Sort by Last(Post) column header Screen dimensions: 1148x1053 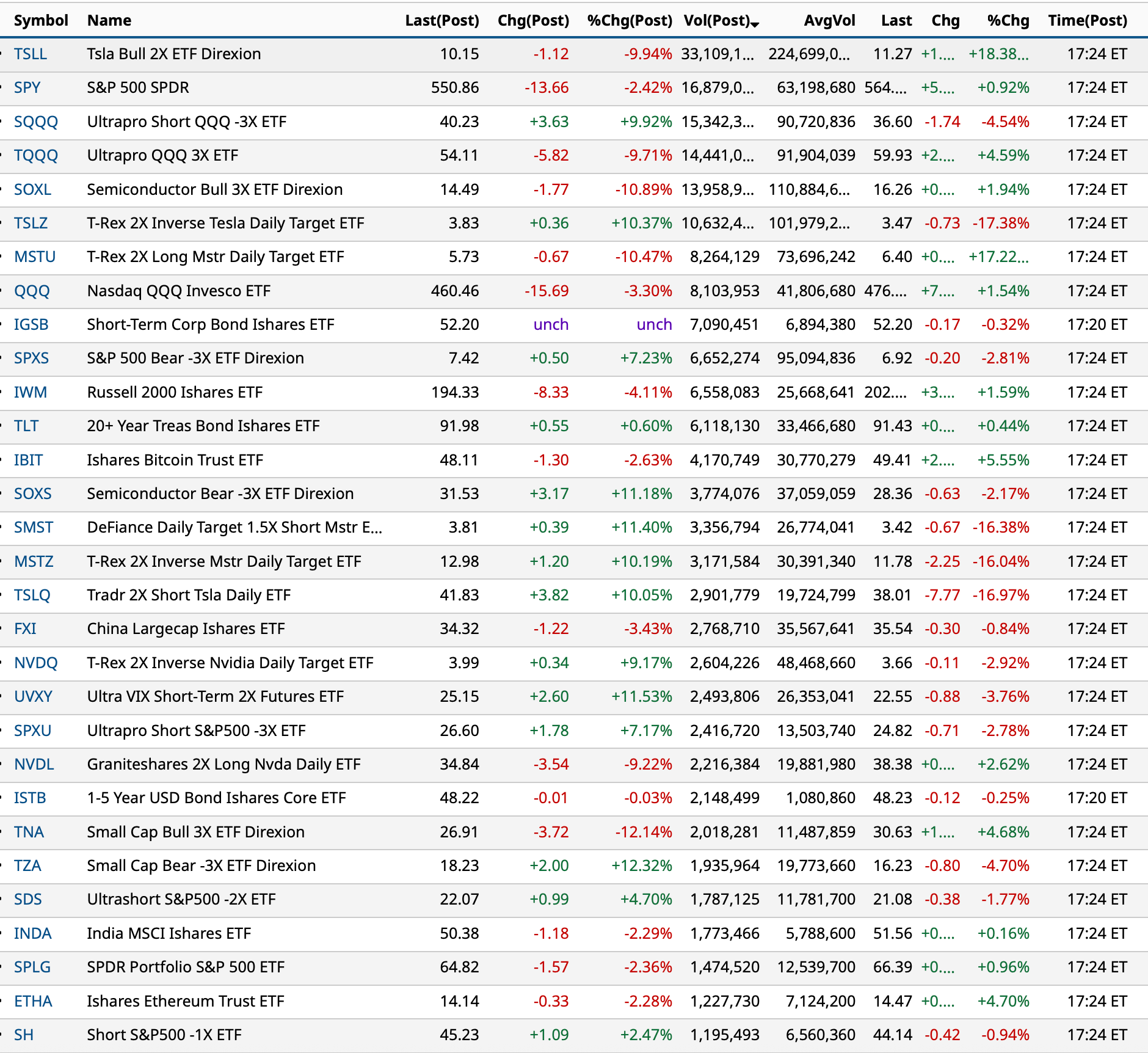[x=441, y=21]
